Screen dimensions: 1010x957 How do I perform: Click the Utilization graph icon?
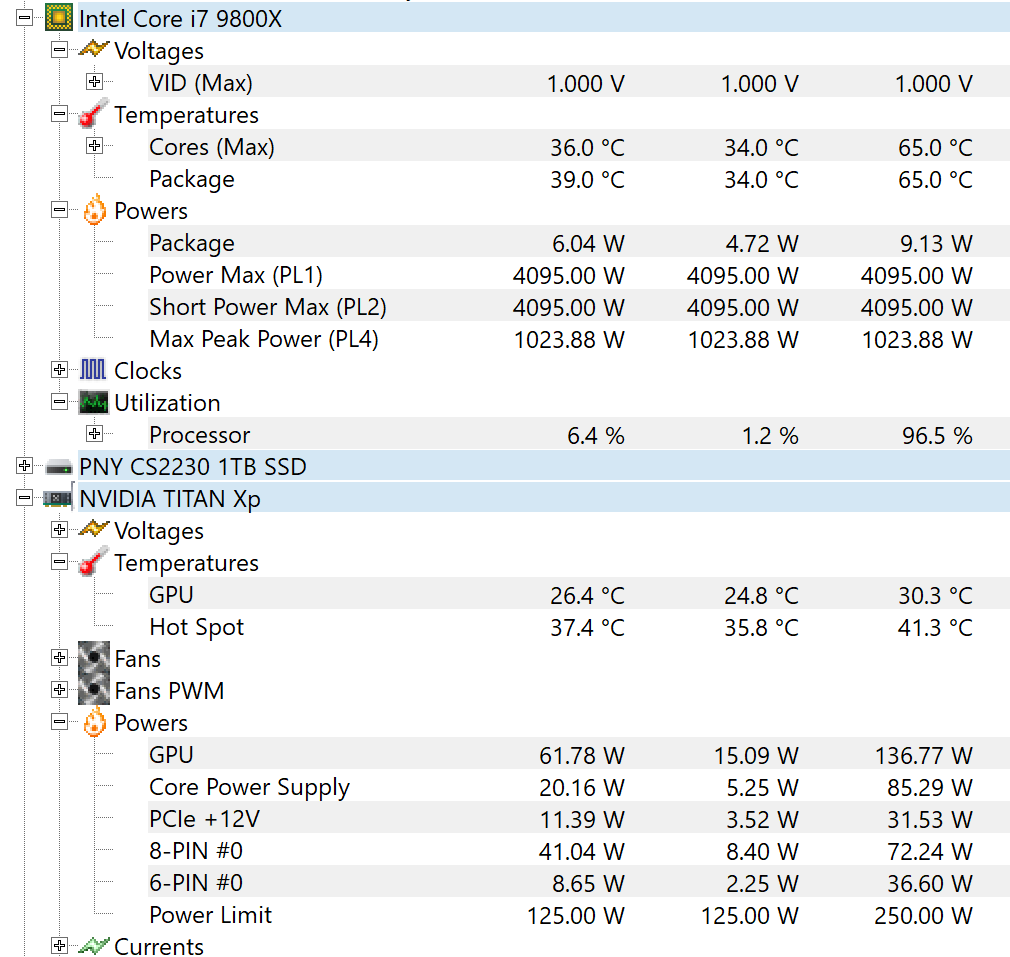click(94, 402)
